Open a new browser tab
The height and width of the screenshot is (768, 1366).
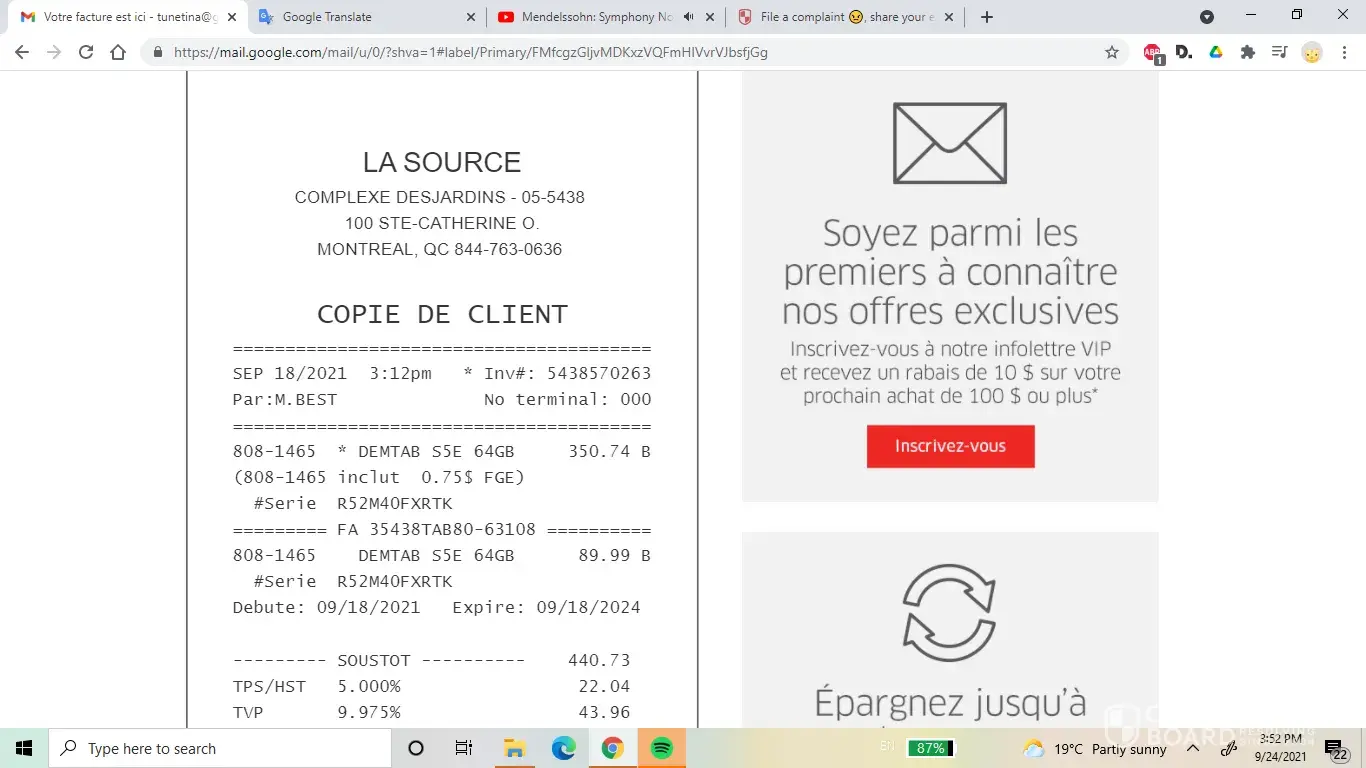coord(987,17)
